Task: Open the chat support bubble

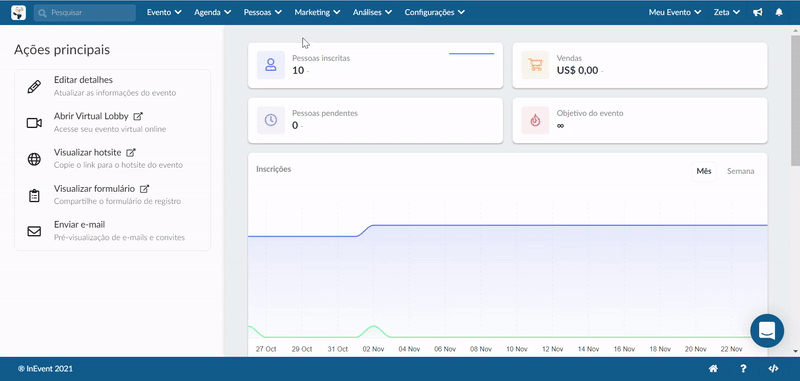Action: coord(767,331)
